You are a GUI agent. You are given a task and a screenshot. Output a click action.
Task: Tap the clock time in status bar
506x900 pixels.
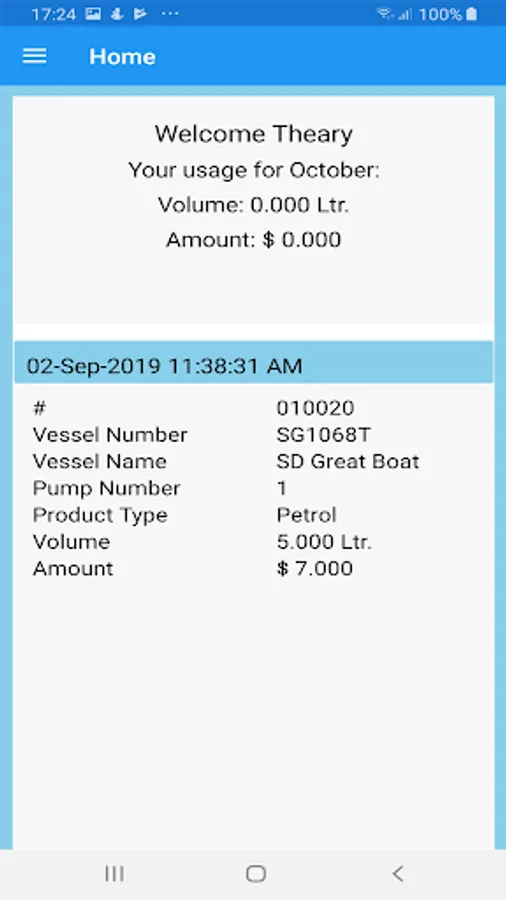[53, 14]
